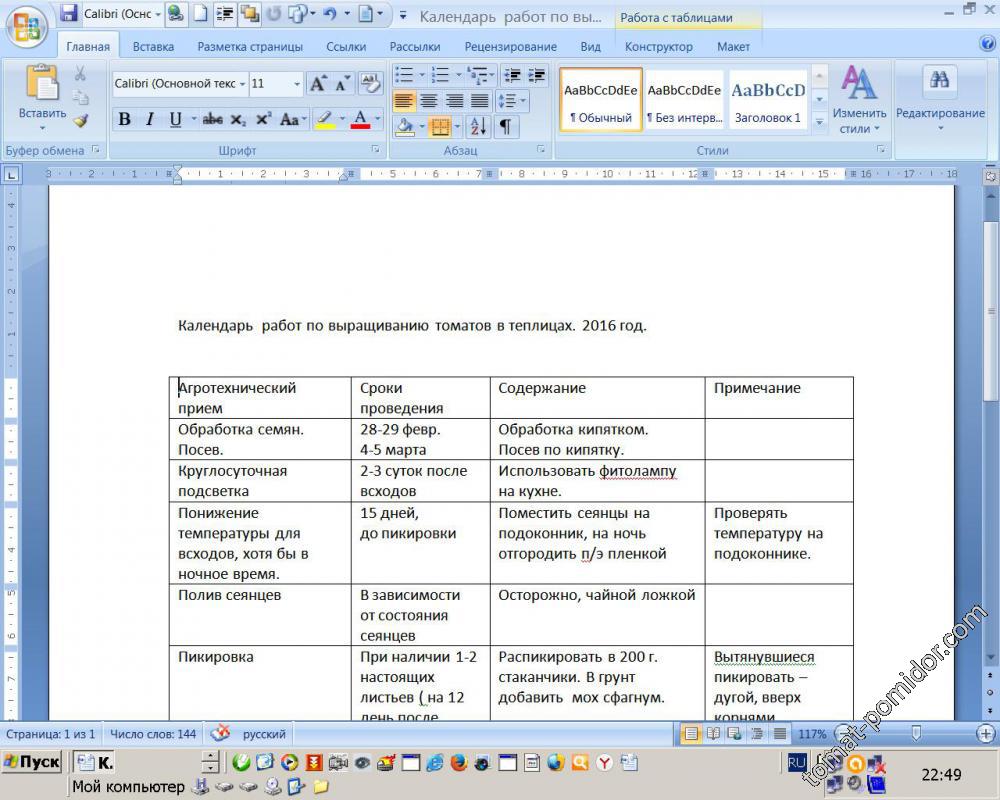1000x800 pixels.
Task: Sort the selection with the A-Z icon
Action: coord(478,126)
